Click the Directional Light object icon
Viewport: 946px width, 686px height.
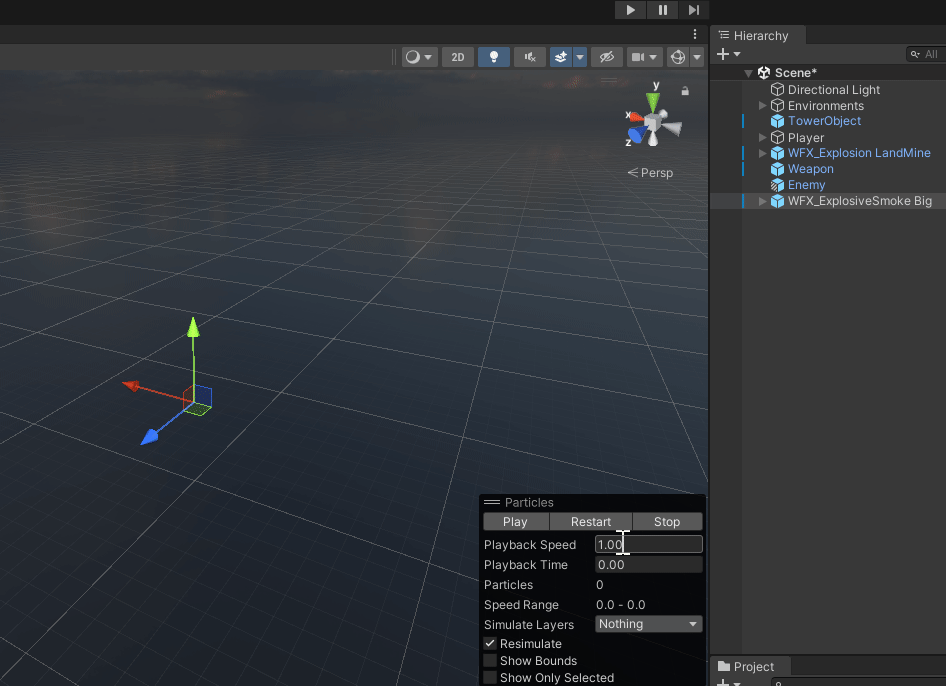(778, 89)
